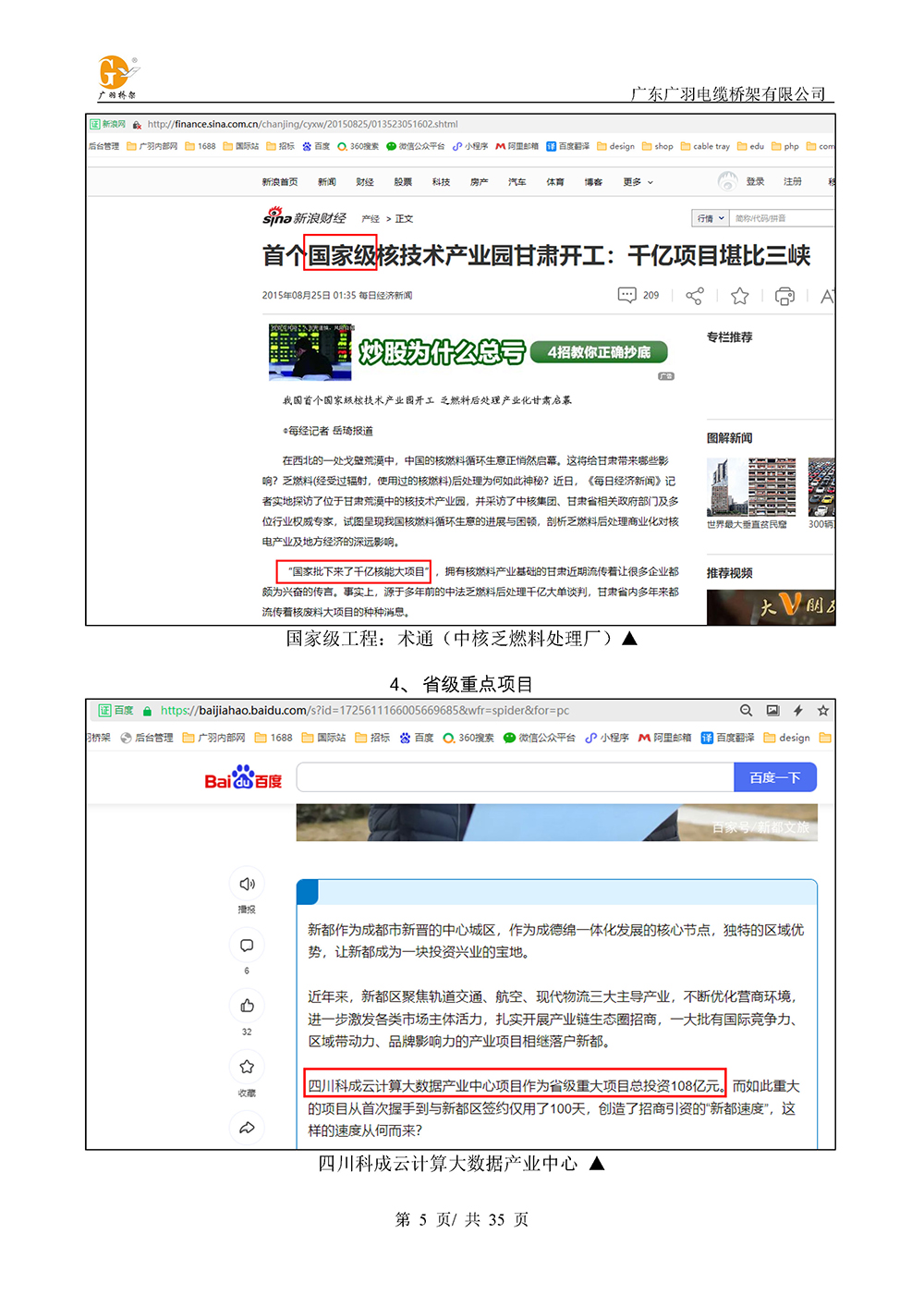Bookmark the Baidu page with the address bar star
924x1307 pixels.
pyautogui.click(x=823, y=710)
